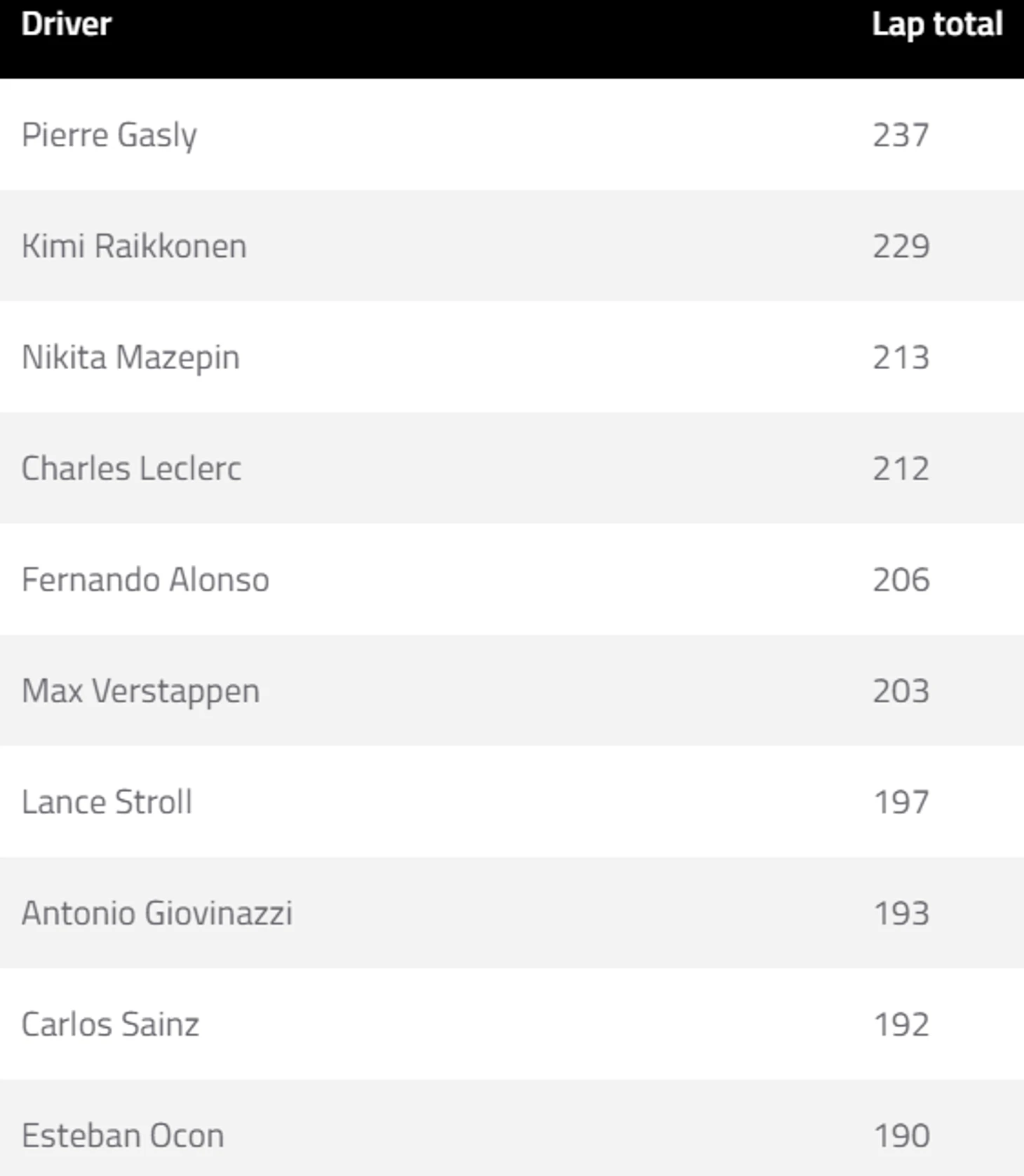Click Pierre Gasly's lap total 237
The height and width of the screenshot is (1176, 1024).
tap(901, 135)
